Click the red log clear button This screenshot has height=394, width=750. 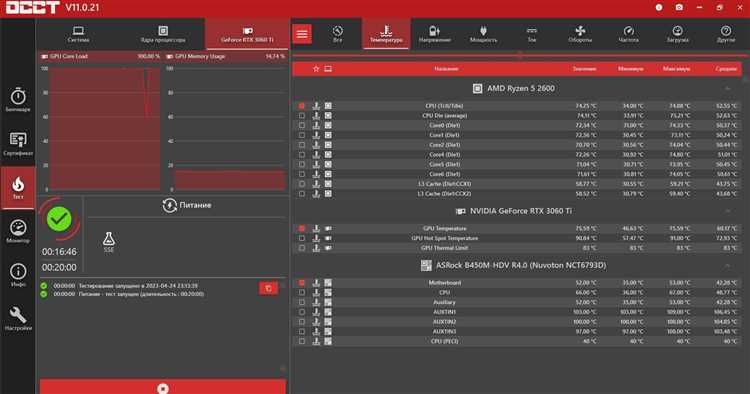click(268, 288)
